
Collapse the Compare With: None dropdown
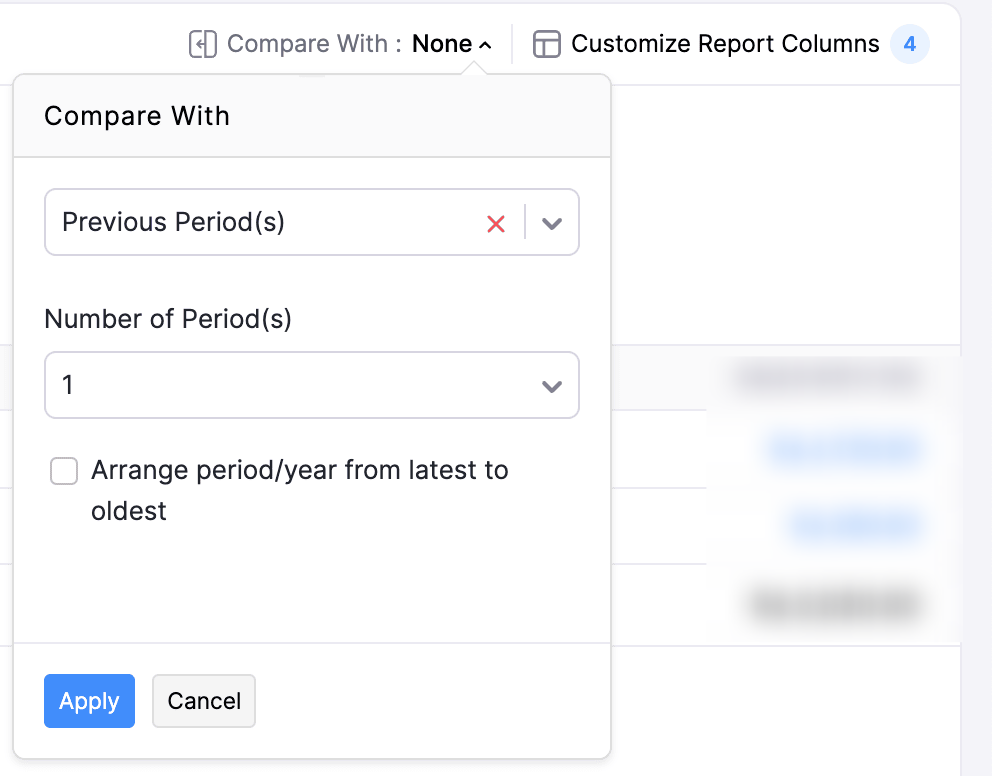pyautogui.click(x=441, y=45)
